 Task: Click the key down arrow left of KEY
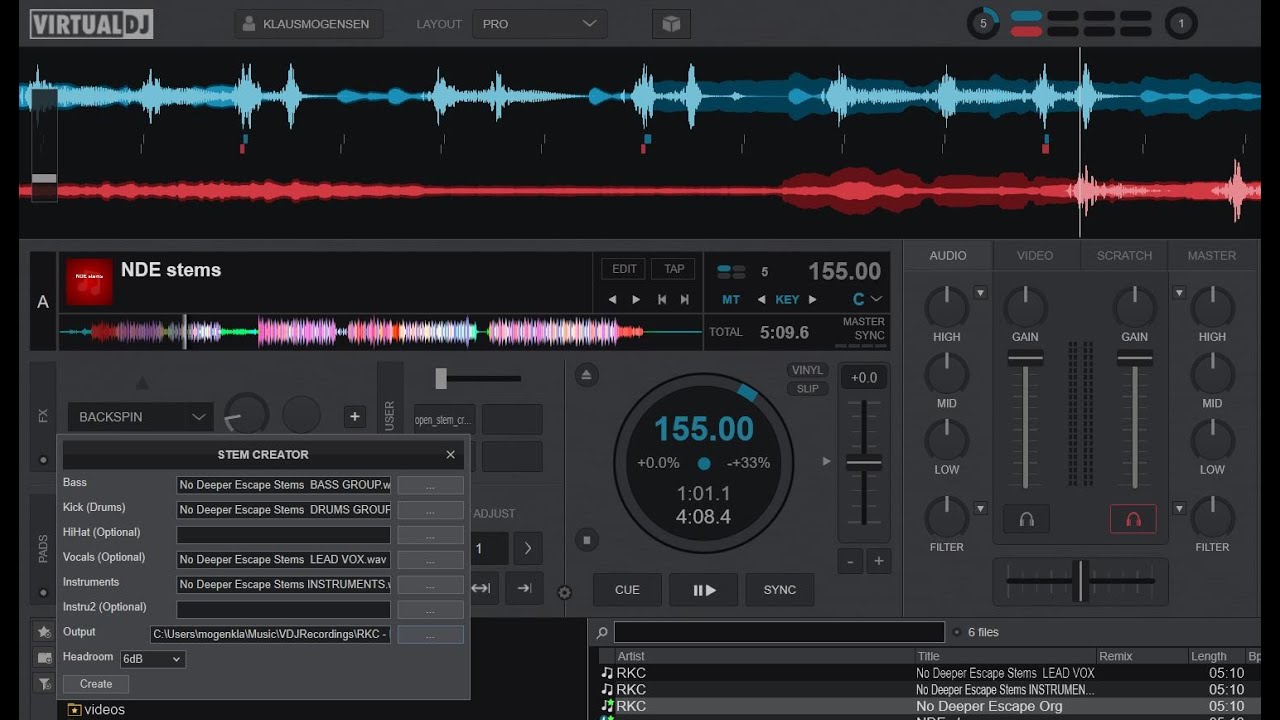pos(761,299)
